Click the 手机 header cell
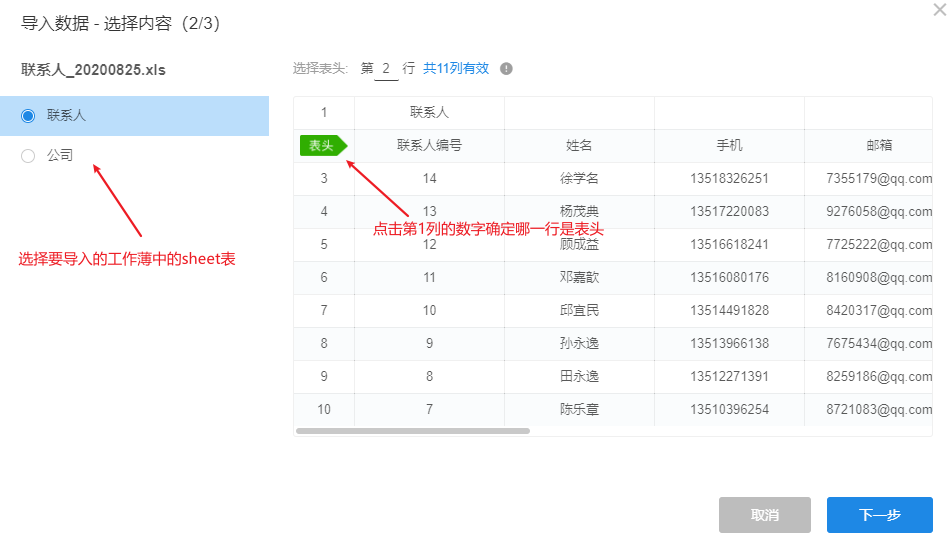Viewport: 950px width, 544px height. click(729, 146)
